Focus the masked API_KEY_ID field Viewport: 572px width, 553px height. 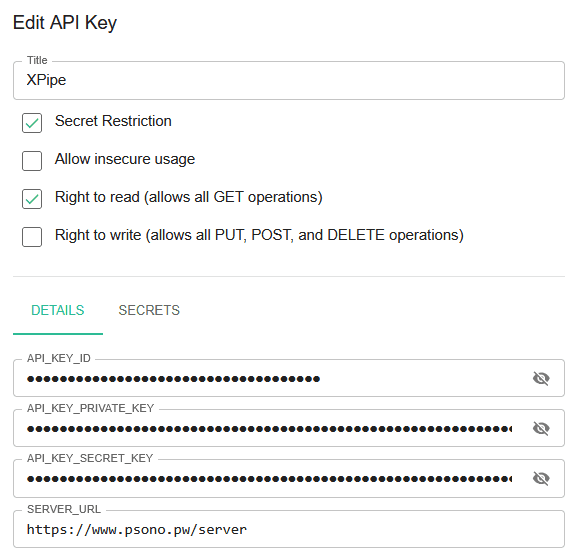pyautogui.click(x=270, y=378)
